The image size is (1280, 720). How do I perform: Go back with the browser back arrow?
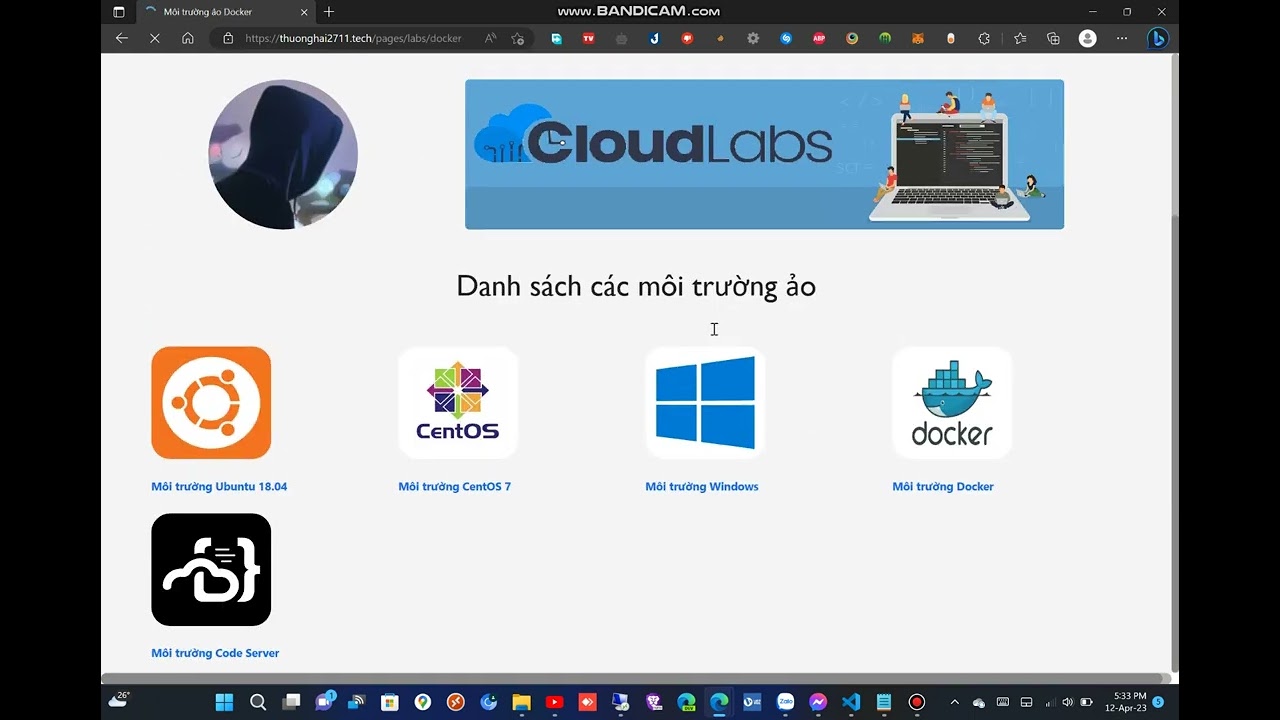point(122,38)
